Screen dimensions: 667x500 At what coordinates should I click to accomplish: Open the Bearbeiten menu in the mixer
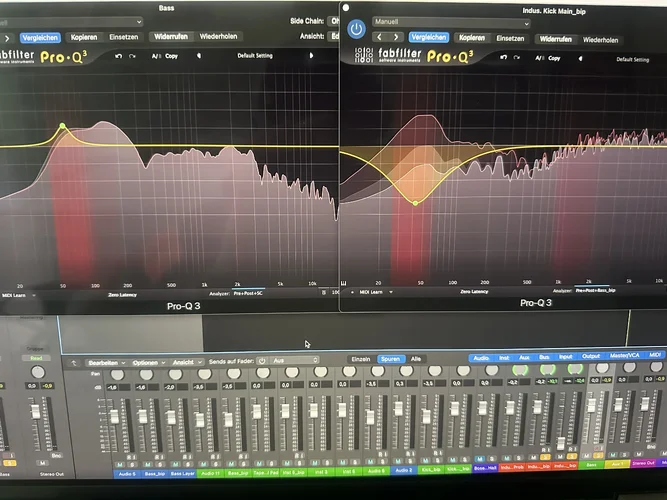tap(106, 361)
